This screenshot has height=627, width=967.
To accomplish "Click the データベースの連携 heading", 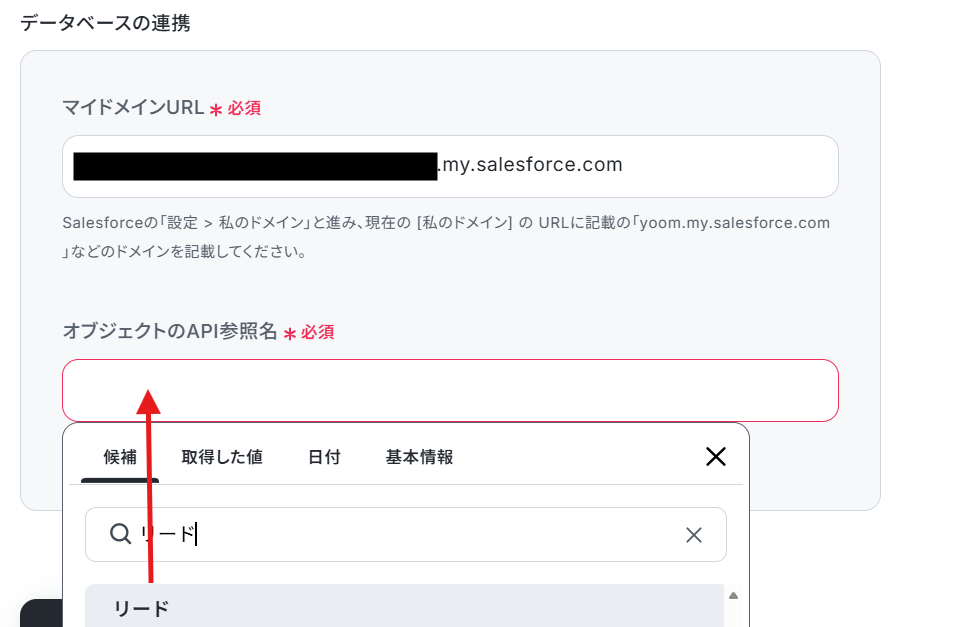I will [x=105, y=23].
